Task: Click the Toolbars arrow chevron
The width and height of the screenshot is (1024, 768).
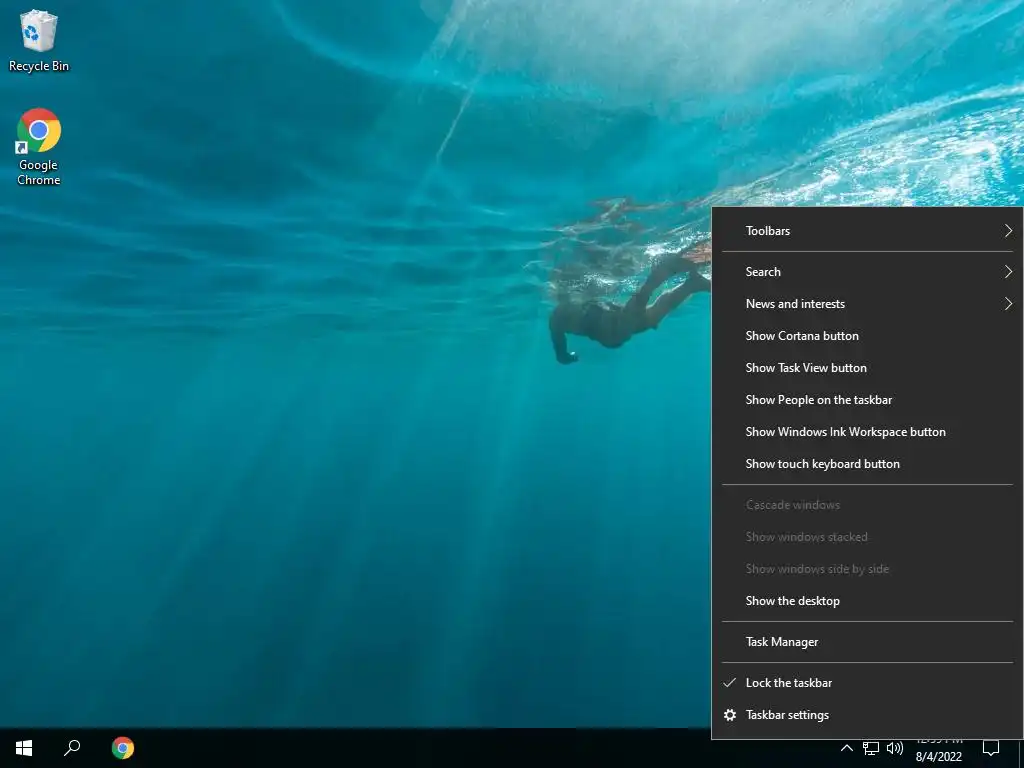Action: (1008, 231)
